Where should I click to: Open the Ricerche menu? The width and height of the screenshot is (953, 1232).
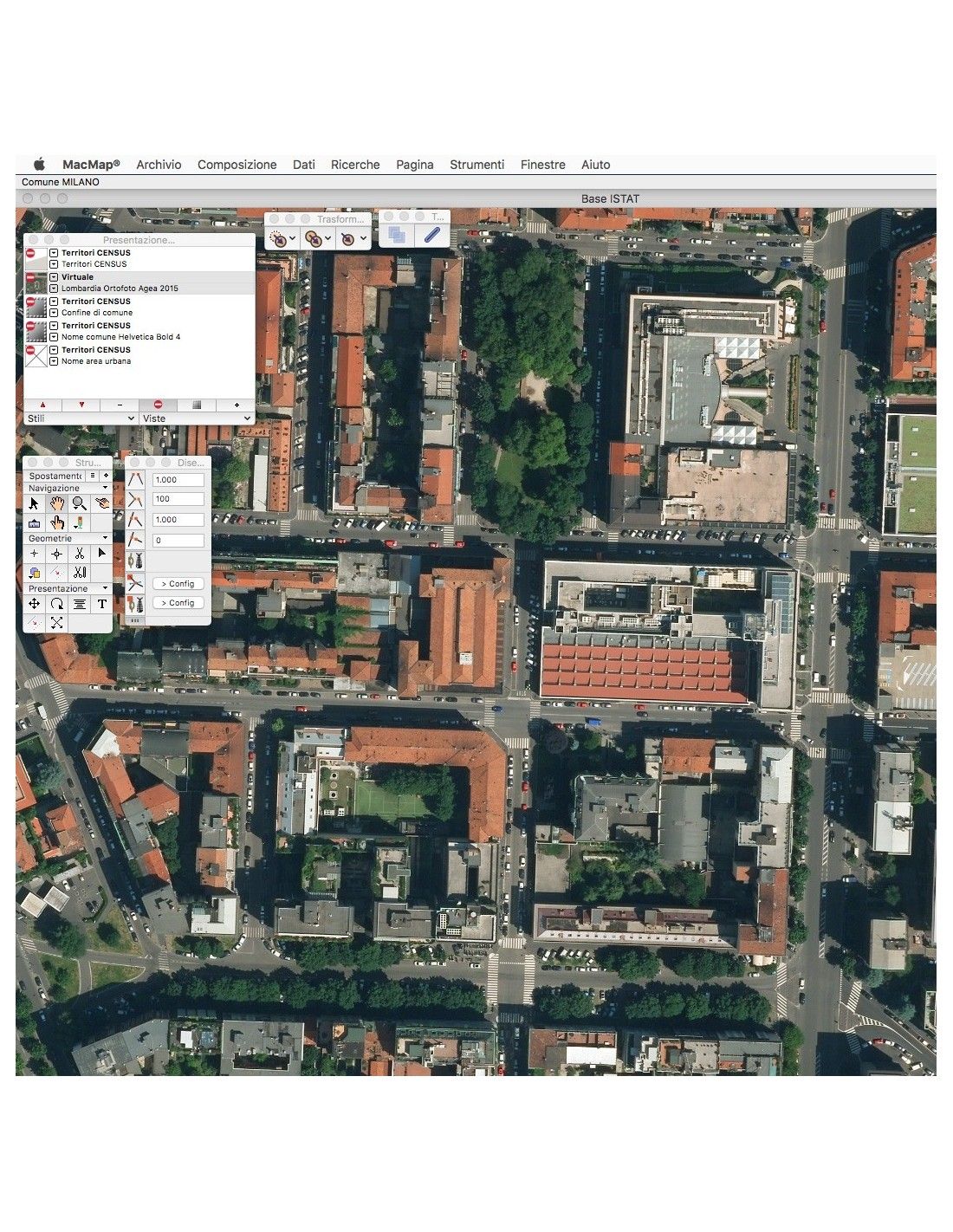[x=355, y=165]
